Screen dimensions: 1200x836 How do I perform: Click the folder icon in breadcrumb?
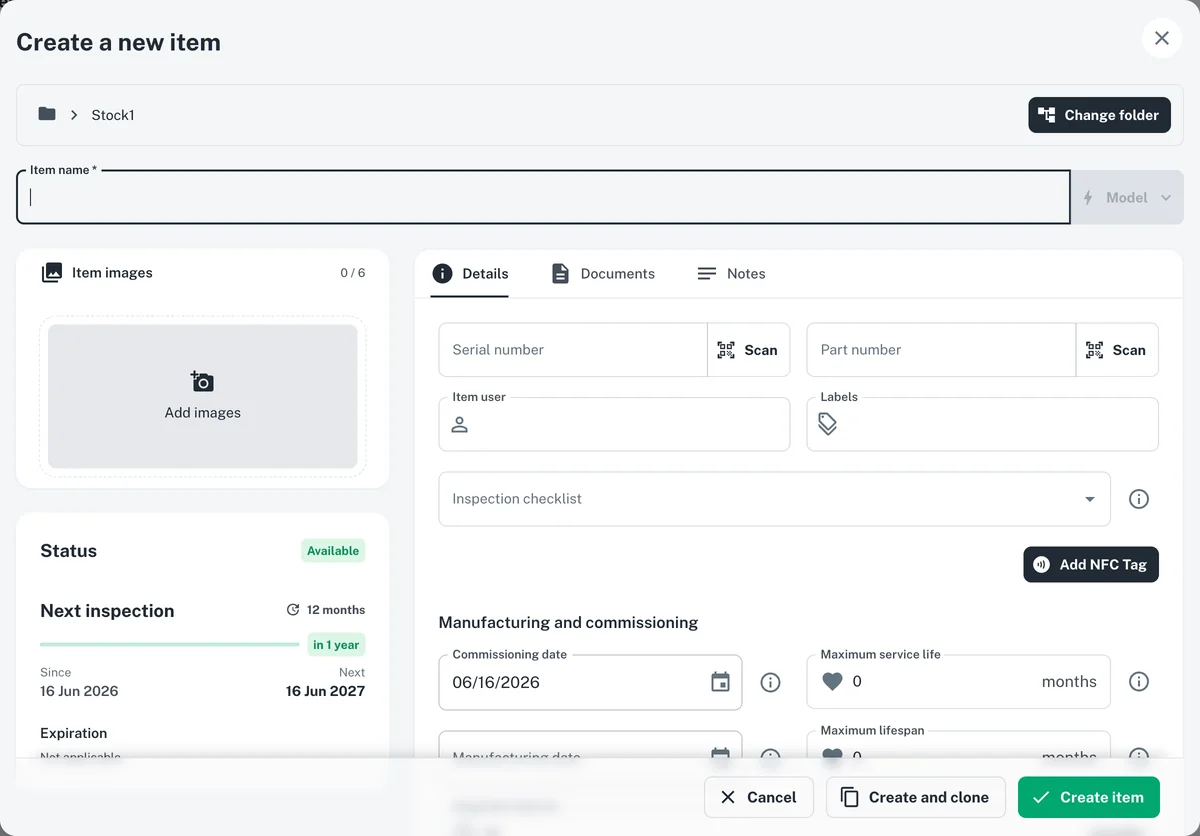pyautogui.click(x=47, y=114)
